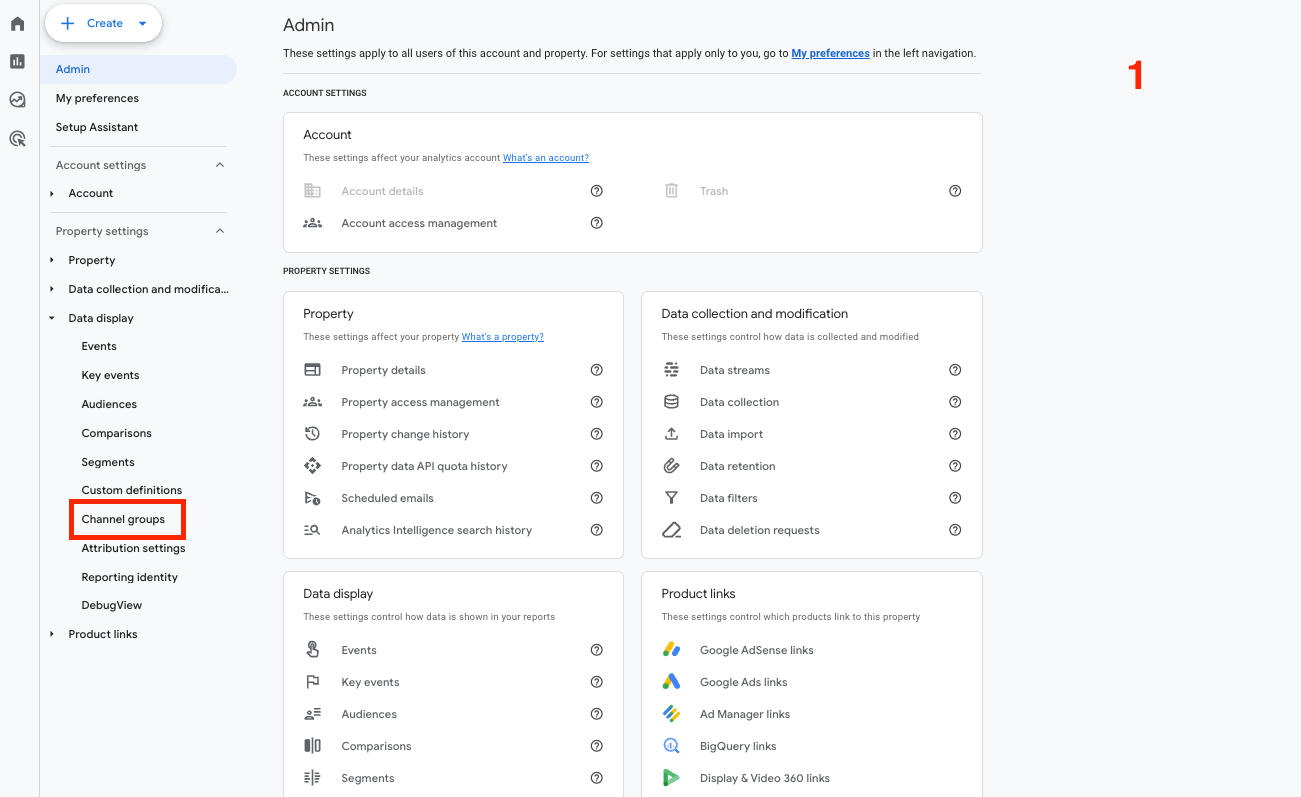
Task: Click the Create button
Action: tap(103, 23)
